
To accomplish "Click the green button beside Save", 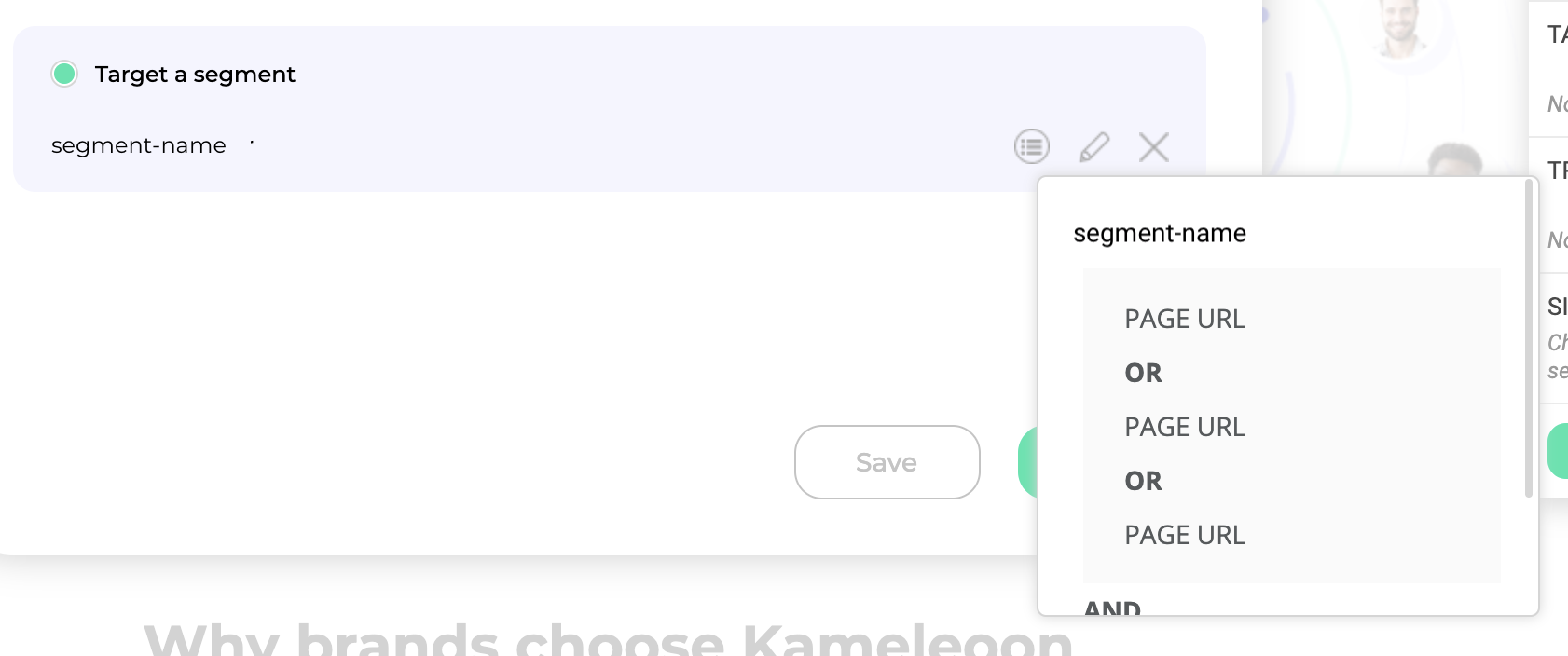I will 1028,462.
